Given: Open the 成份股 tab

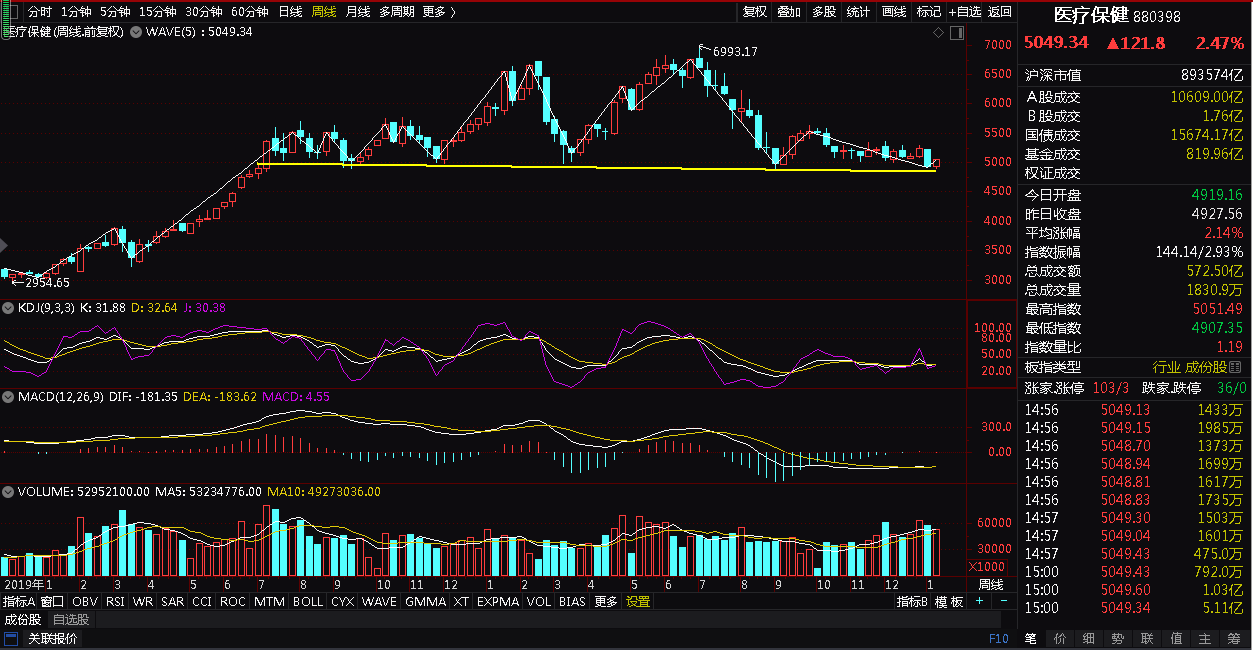Looking at the screenshot, I should pos(22,620).
